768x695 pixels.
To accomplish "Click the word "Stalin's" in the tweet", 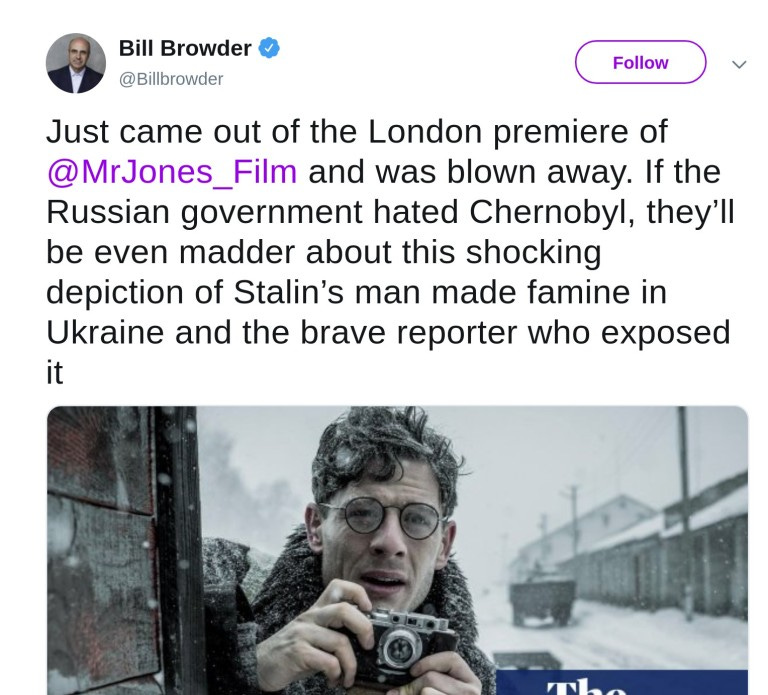I will (x=288, y=292).
